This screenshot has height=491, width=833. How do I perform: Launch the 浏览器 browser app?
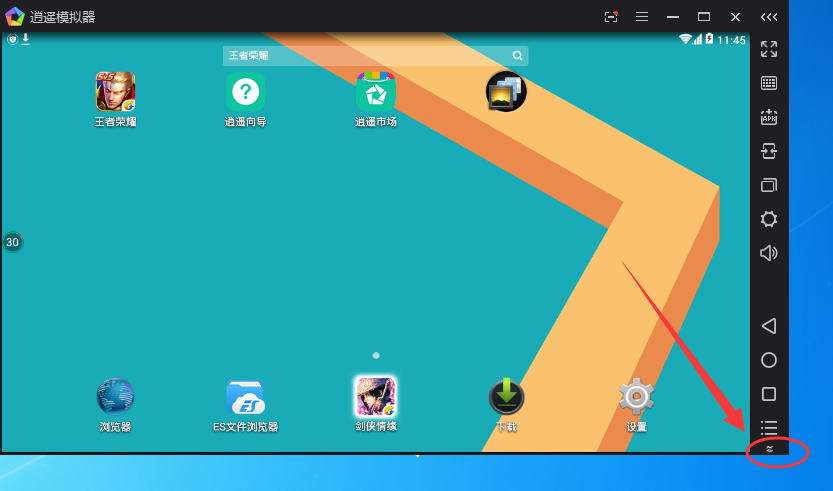(115, 396)
